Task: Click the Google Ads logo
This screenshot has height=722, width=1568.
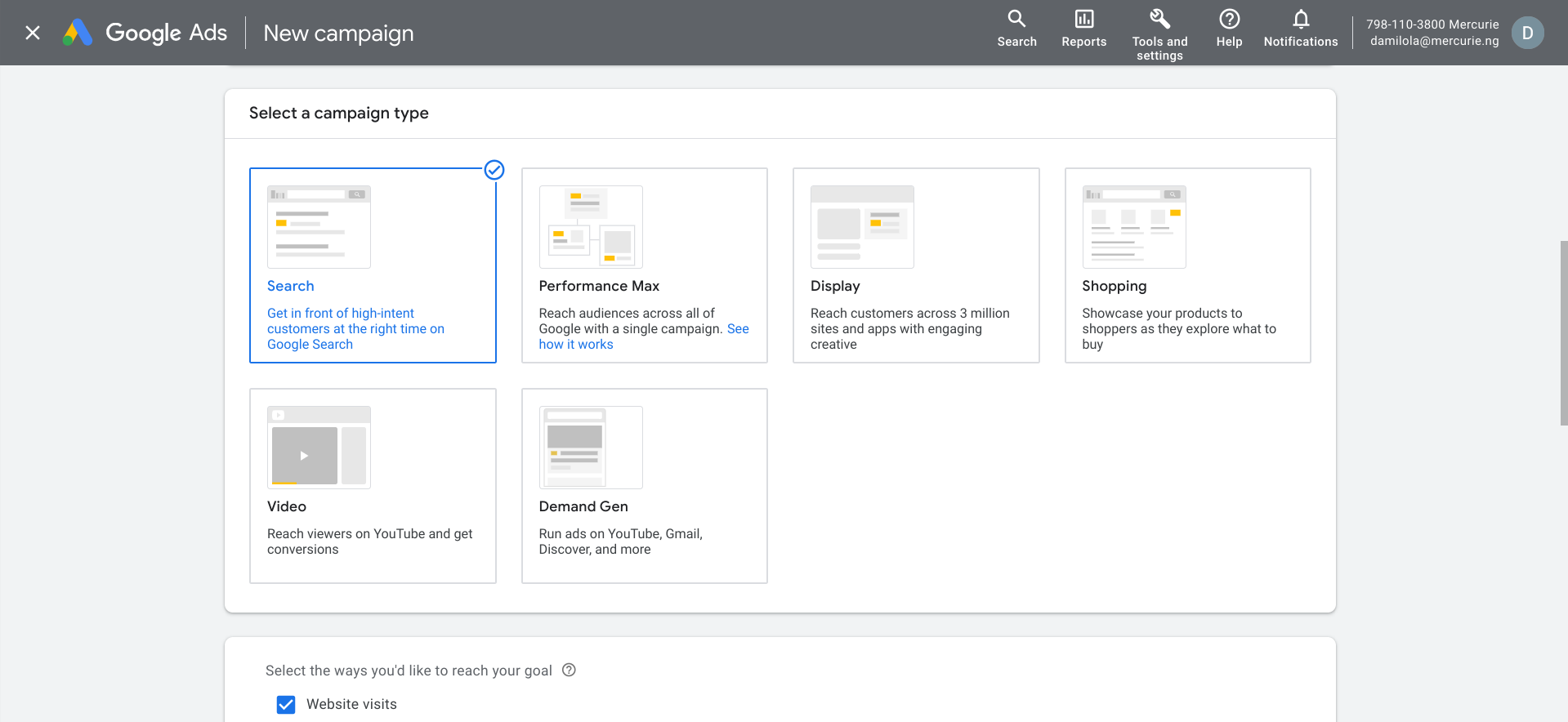Action: [x=145, y=33]
